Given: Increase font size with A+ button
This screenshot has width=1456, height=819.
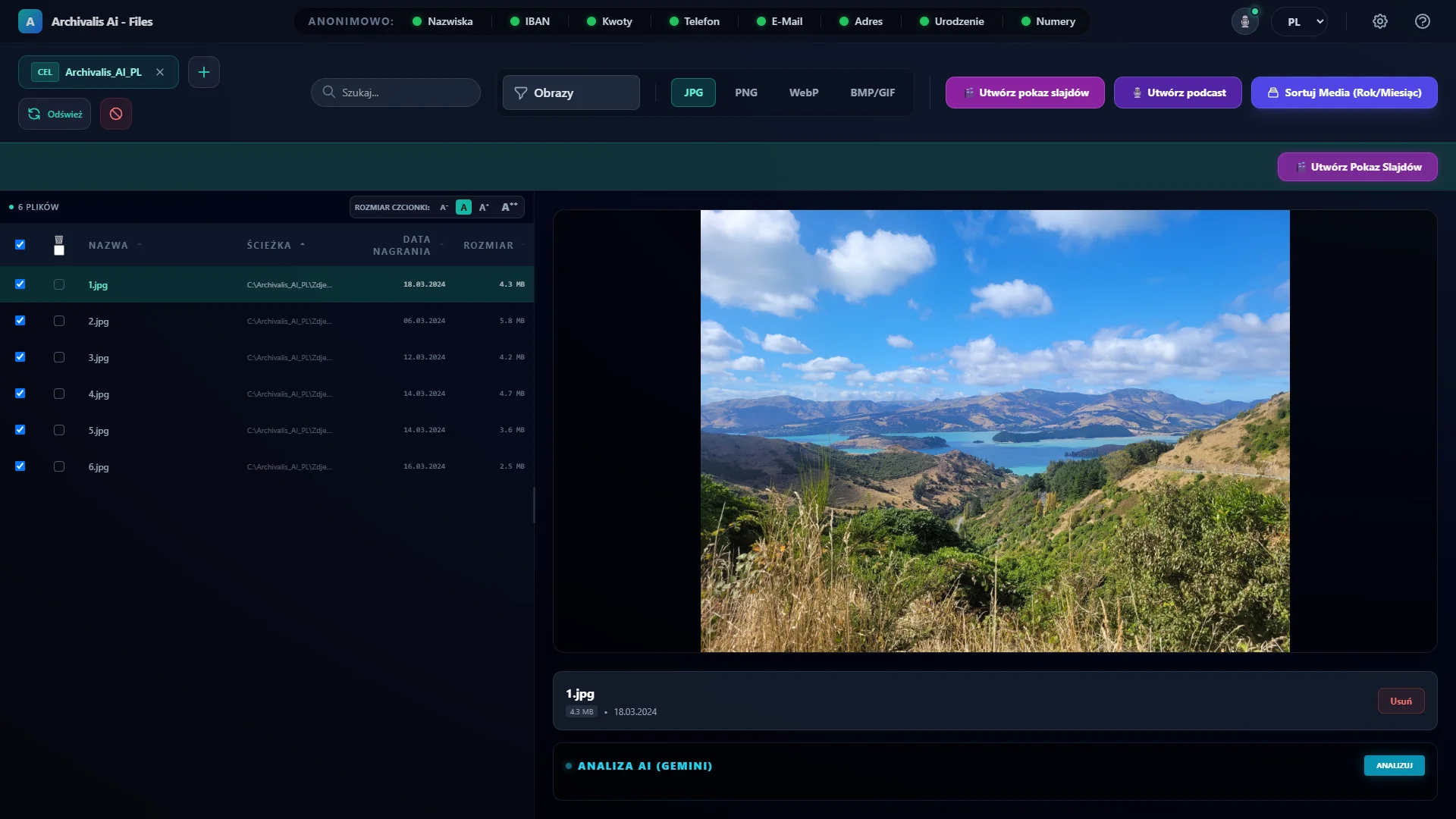Looking at the screenshot, I should [x=484, y=207].
